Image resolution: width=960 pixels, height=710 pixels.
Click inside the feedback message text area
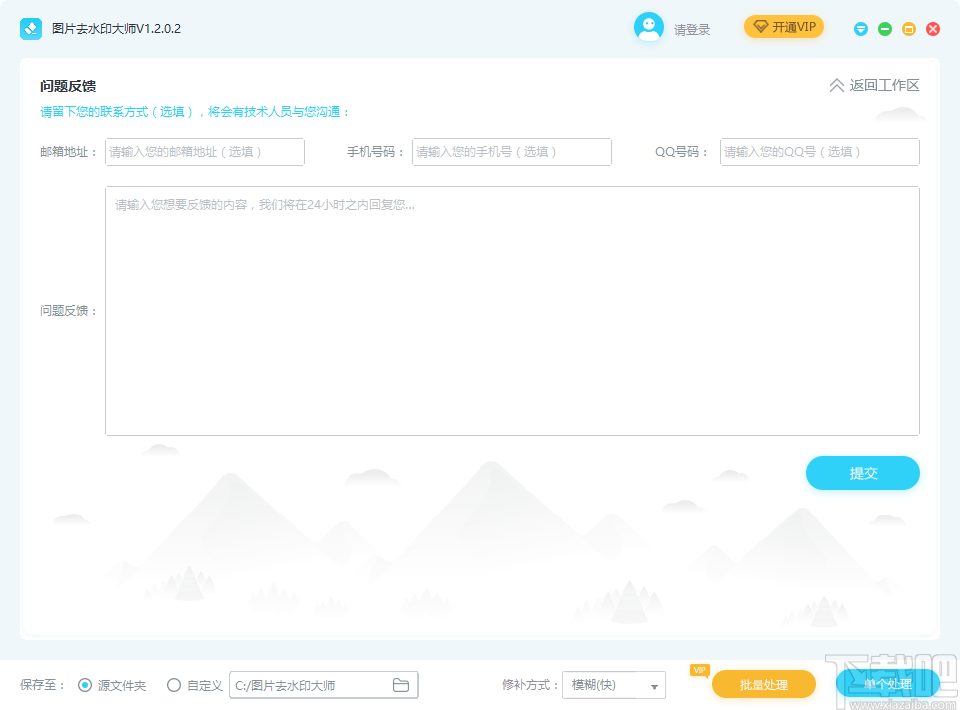click(x=512, y=310)
